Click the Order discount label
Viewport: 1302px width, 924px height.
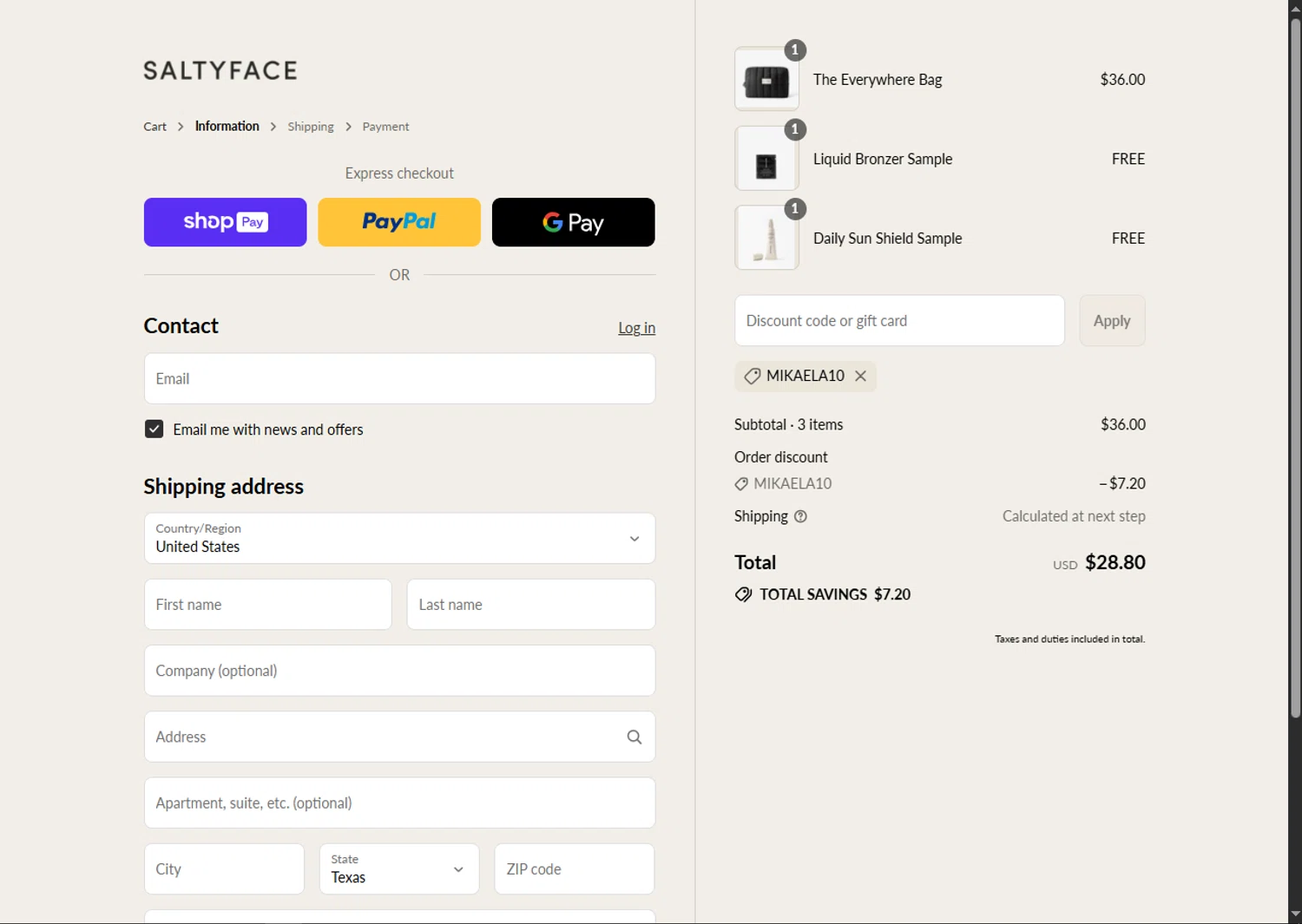coord(780,457)
